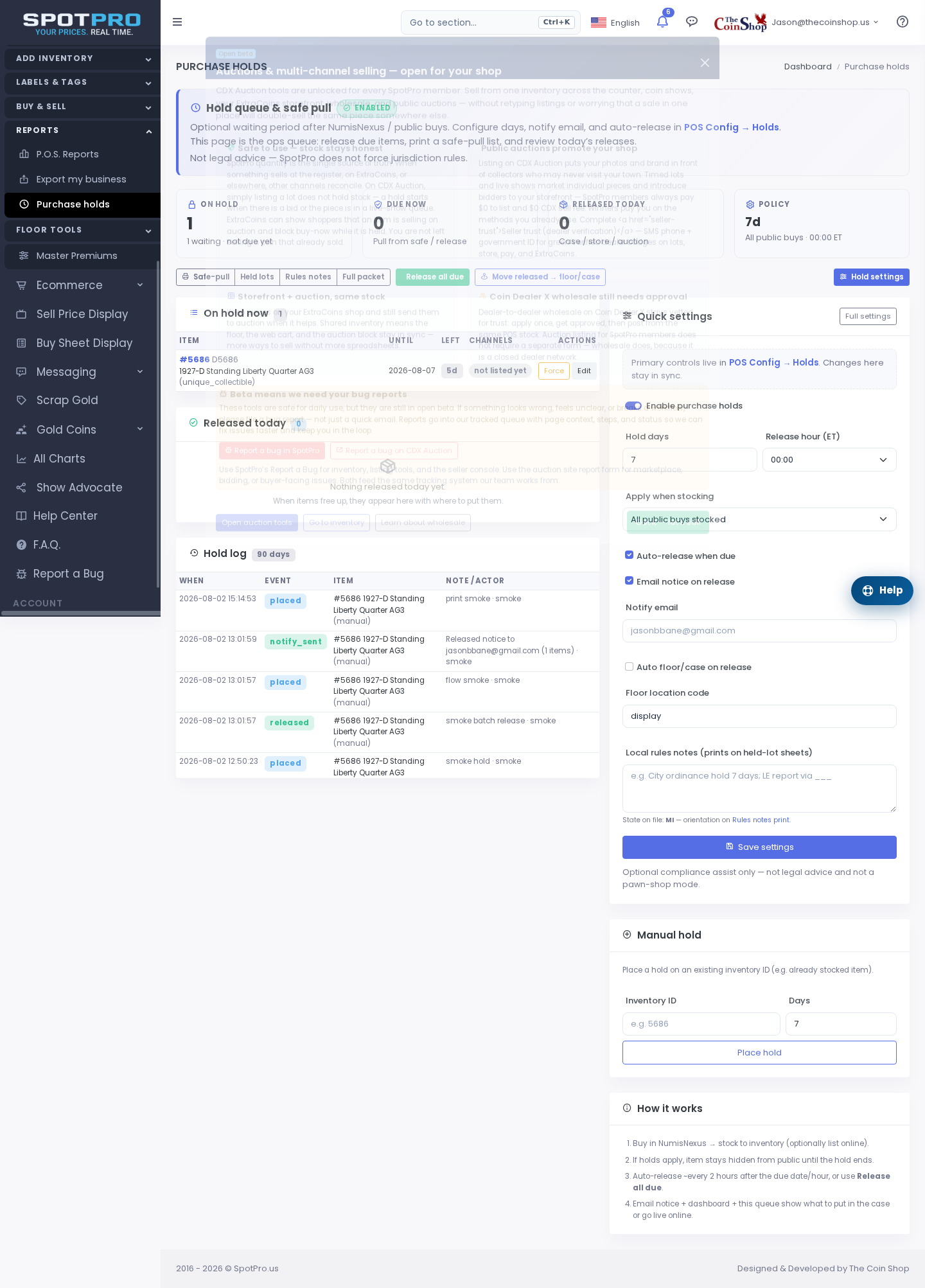Click the Hold days field
925x1288 pixels.
[x=690, y=460]
